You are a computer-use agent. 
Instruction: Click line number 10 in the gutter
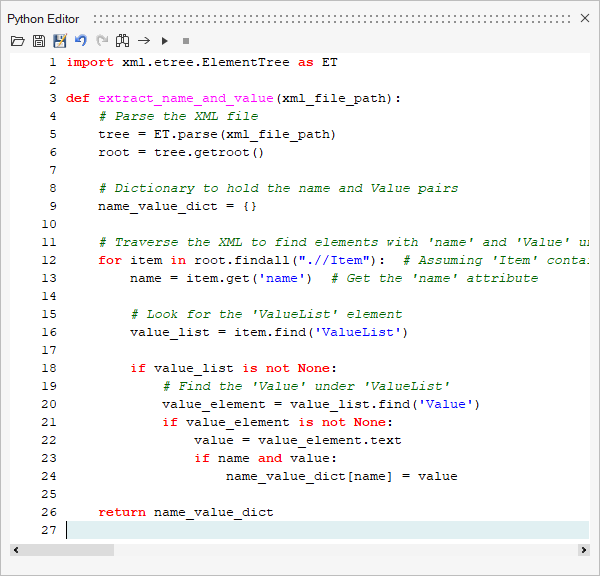49,224
